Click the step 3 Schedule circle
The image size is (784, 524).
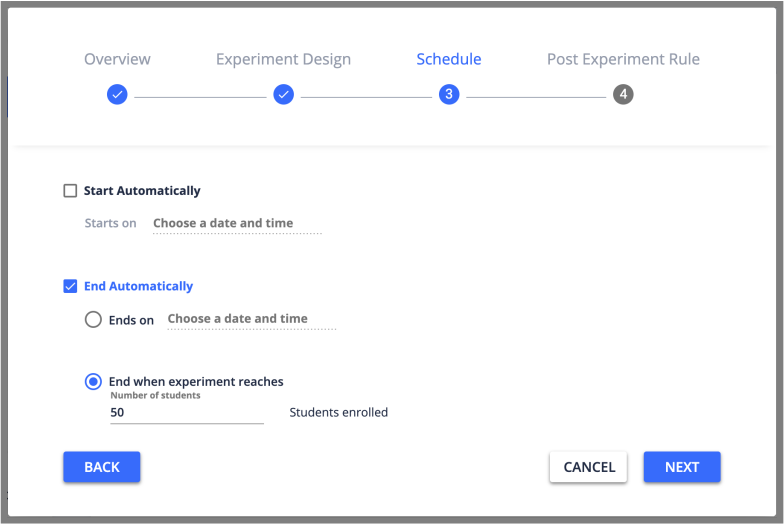tap(449, 95)
